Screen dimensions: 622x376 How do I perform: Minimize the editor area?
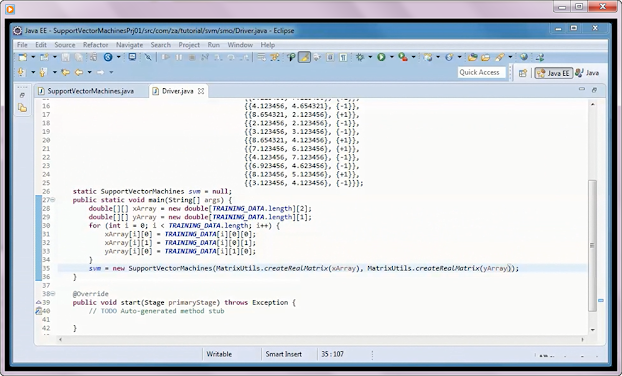582,89
